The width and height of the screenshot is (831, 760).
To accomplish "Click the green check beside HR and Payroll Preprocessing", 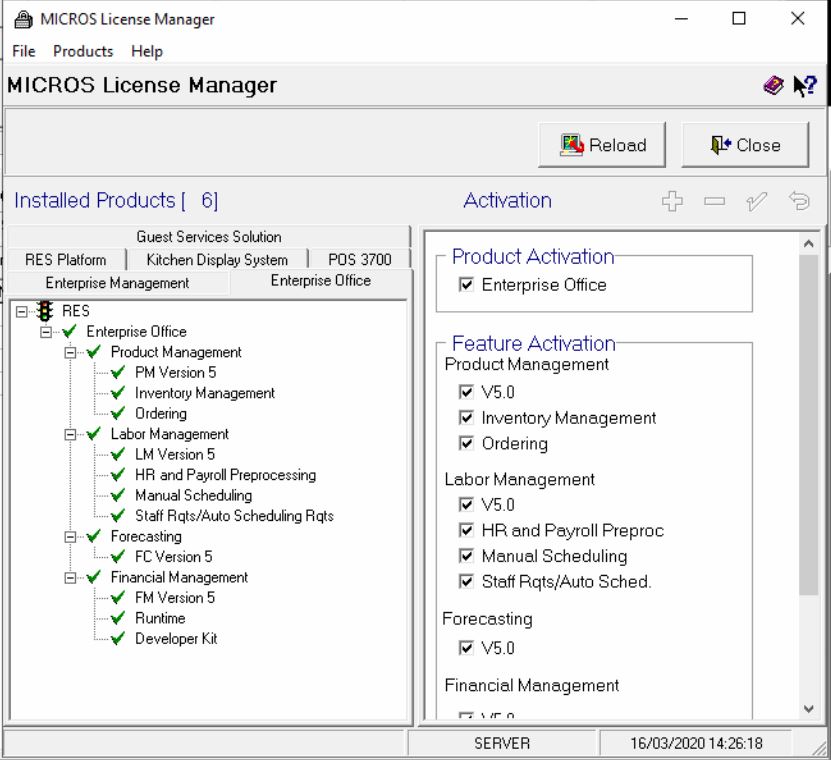I will pos(118,475).
